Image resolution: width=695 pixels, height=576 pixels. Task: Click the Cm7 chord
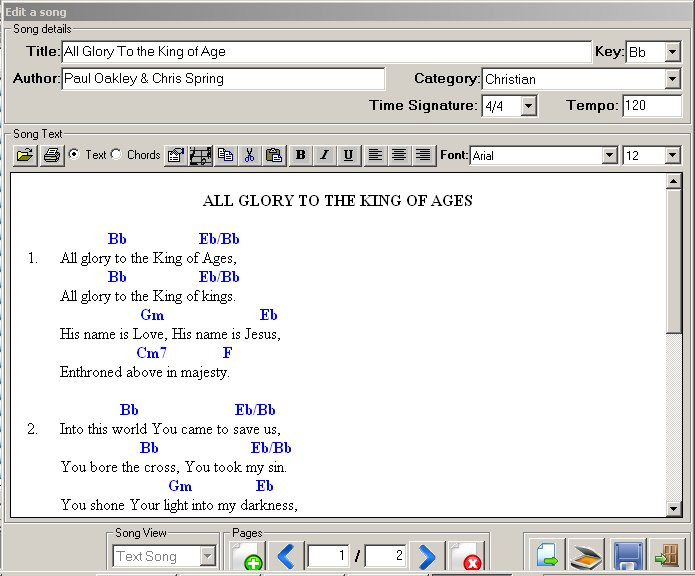152,353
